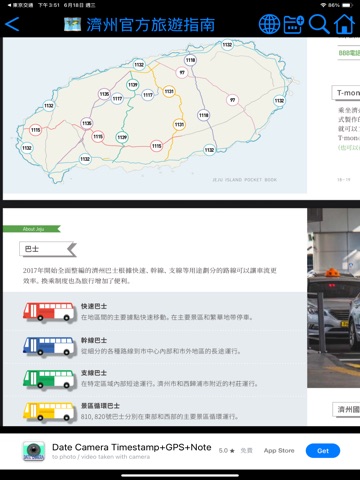
Task: Tap the T-mon heading on the right page
Action: 346,93
